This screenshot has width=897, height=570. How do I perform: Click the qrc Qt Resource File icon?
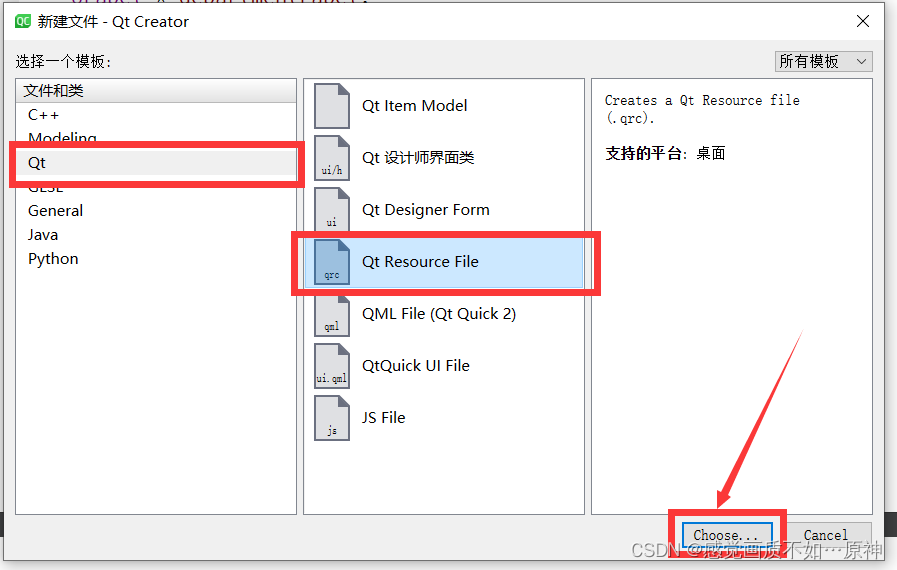[x=332, y=262]
